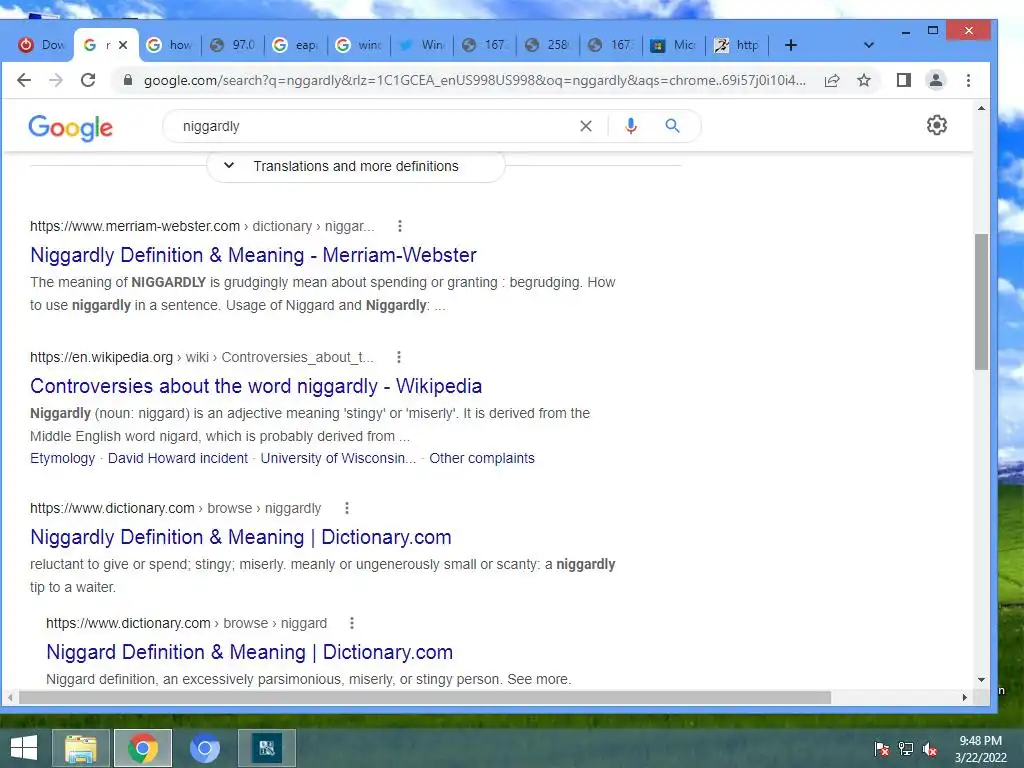Open more options for the Wikipedia result
The width and height of the screenshot is (1024, 768).
[x=399, y=357]
